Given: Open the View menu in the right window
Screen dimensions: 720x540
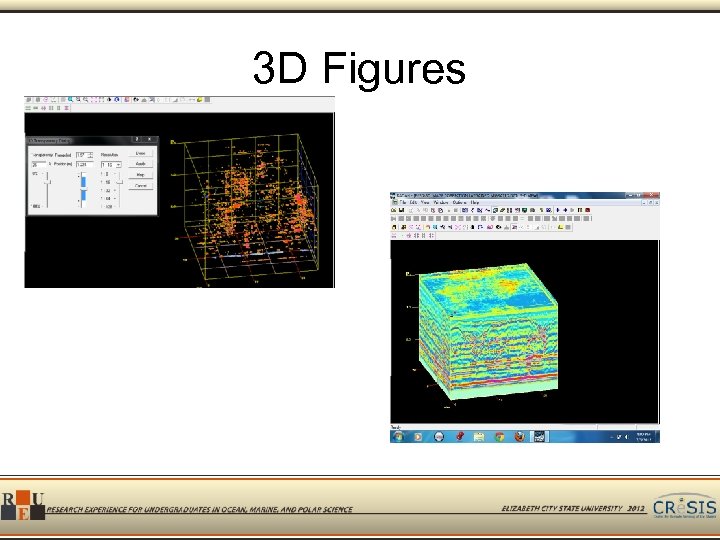Looking at the screenshot, I should tap(425, 202).
